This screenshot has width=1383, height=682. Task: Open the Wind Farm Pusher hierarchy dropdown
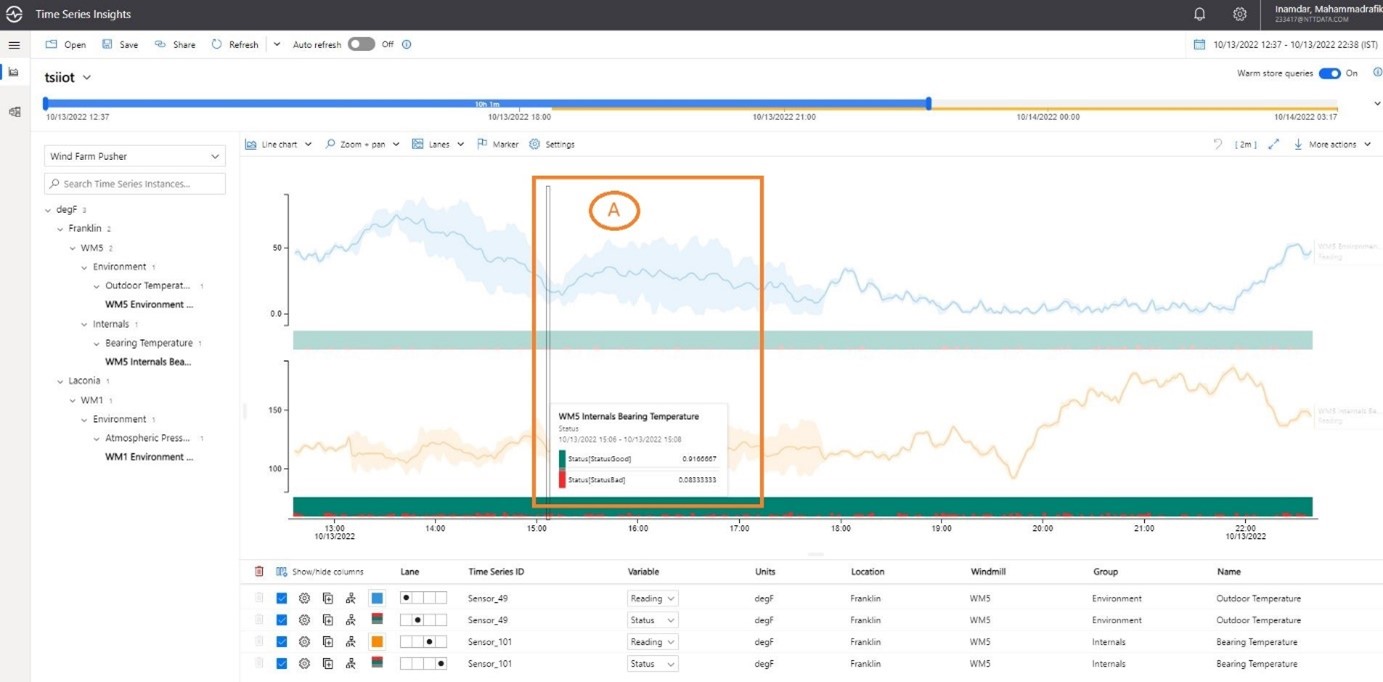click(x=135, y=156)
